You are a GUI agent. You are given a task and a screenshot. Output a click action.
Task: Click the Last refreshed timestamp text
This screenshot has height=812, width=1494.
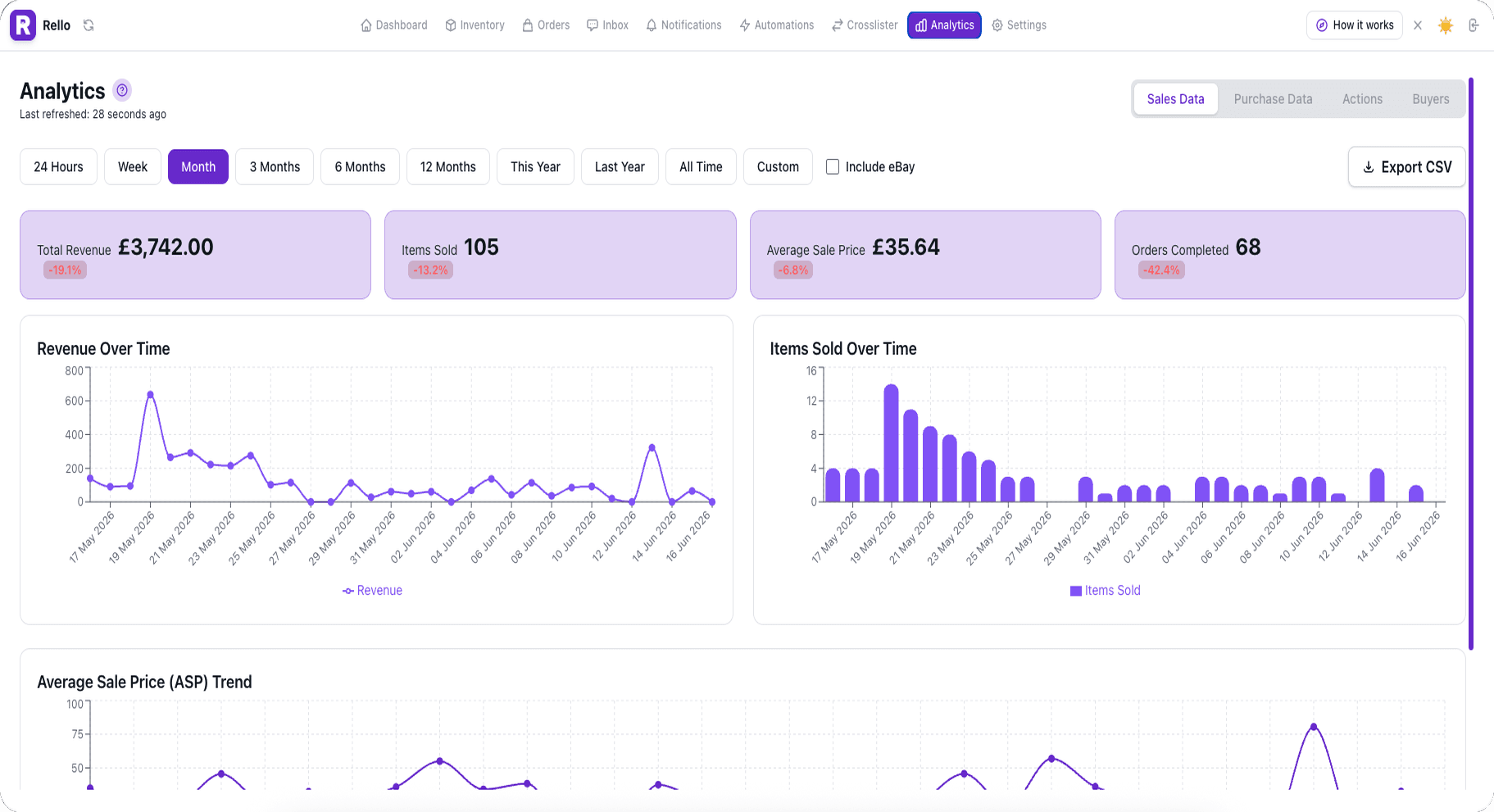93,115
